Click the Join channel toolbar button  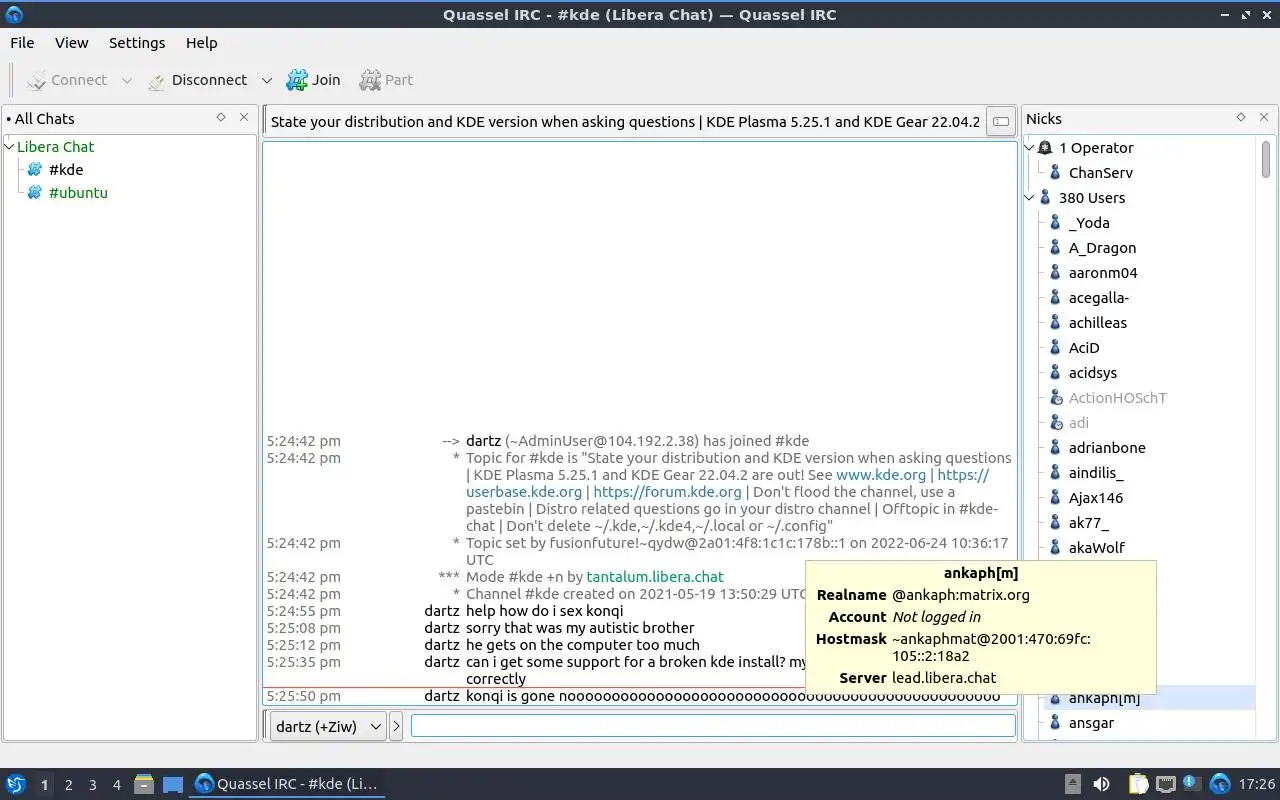pyautogui.click(x=313, y=80)
